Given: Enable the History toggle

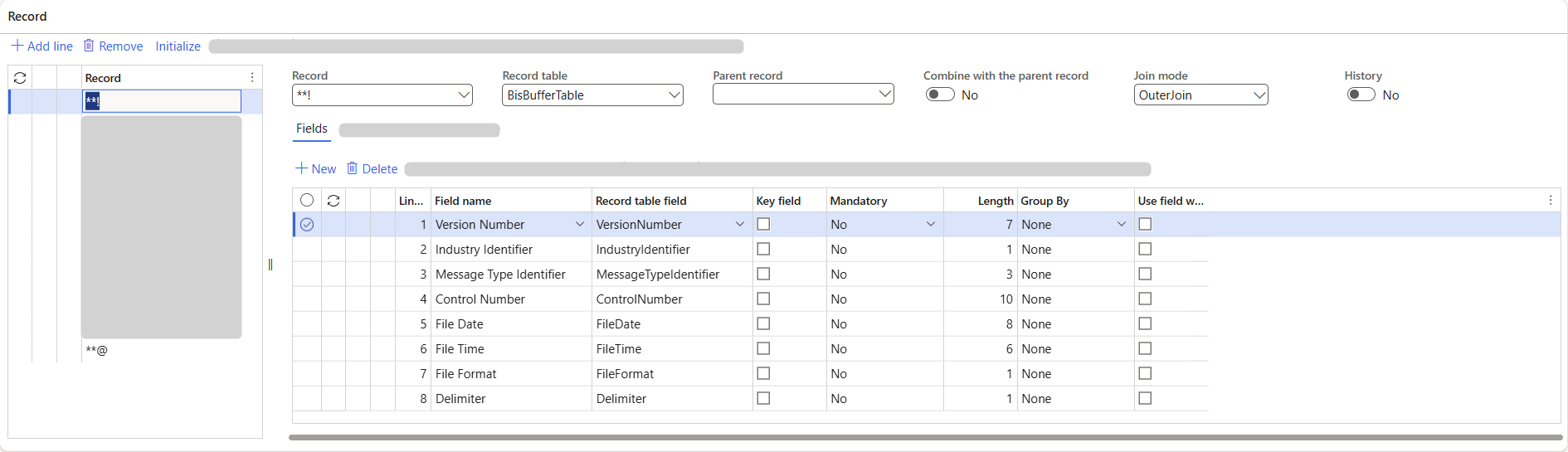Looking at the screenshot, I should click(1361, 95).
